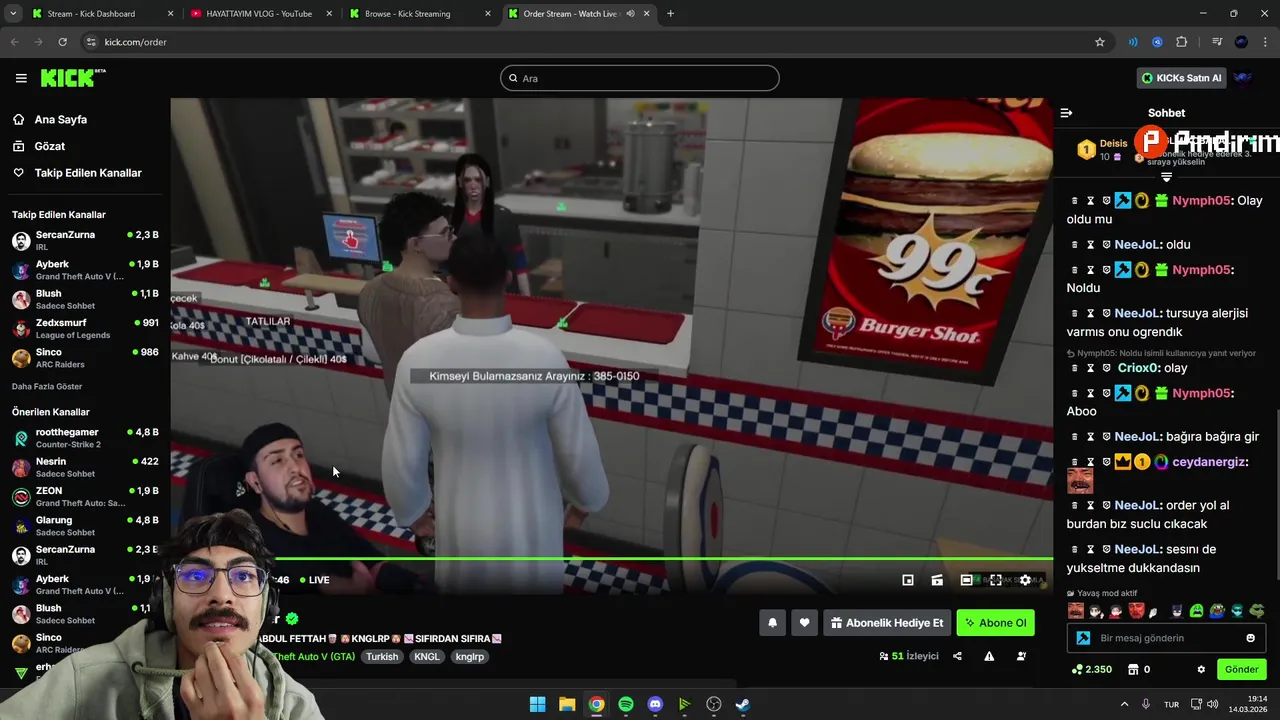Screen dimensions: 1280x720
Task: Open the shop icon showing 0
Action: tap(1138, 670)
